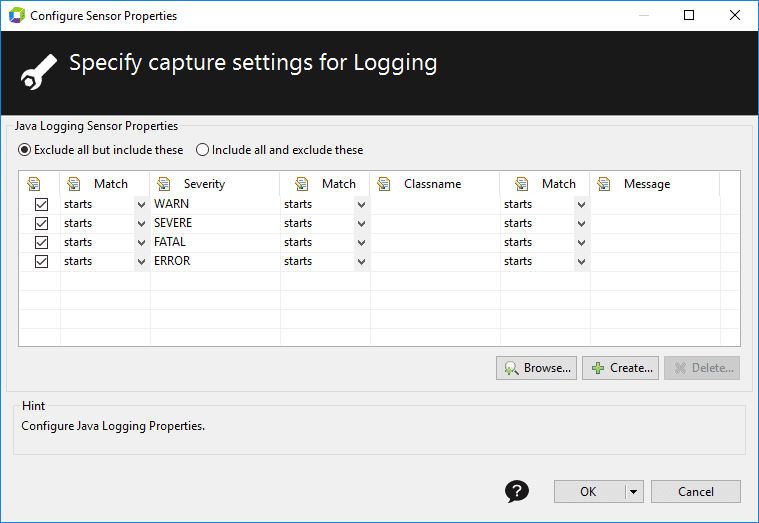Select the WARN severity cell
Screen dimensions: 759x523
point(215,204)
